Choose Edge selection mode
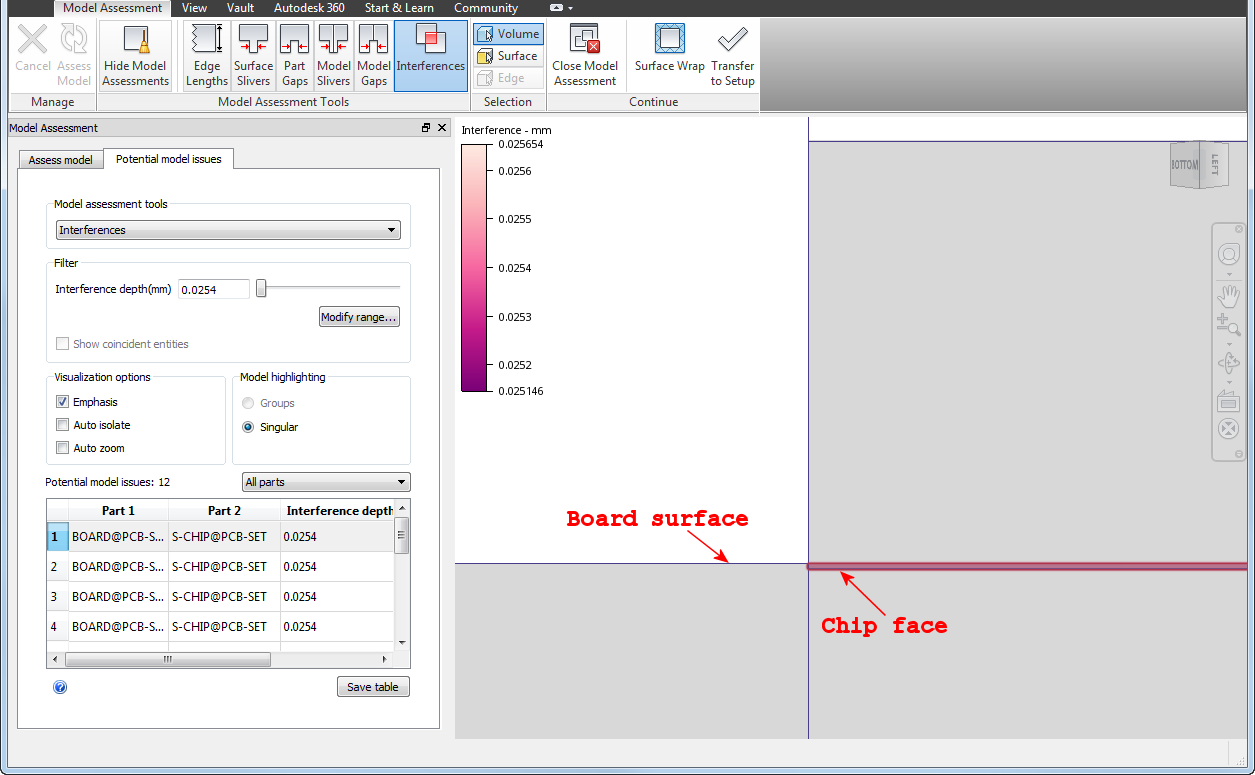The image size is (1255, 775). (509, 78)
